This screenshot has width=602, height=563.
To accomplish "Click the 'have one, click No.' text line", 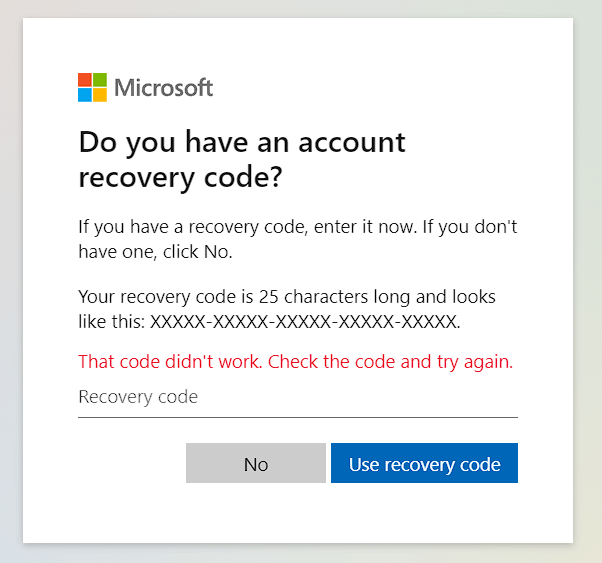I will [155, 251].
